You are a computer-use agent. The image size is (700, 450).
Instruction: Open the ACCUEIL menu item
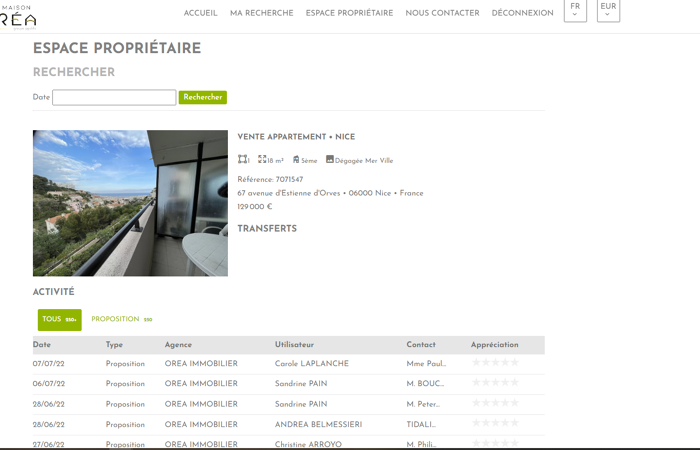200,13
